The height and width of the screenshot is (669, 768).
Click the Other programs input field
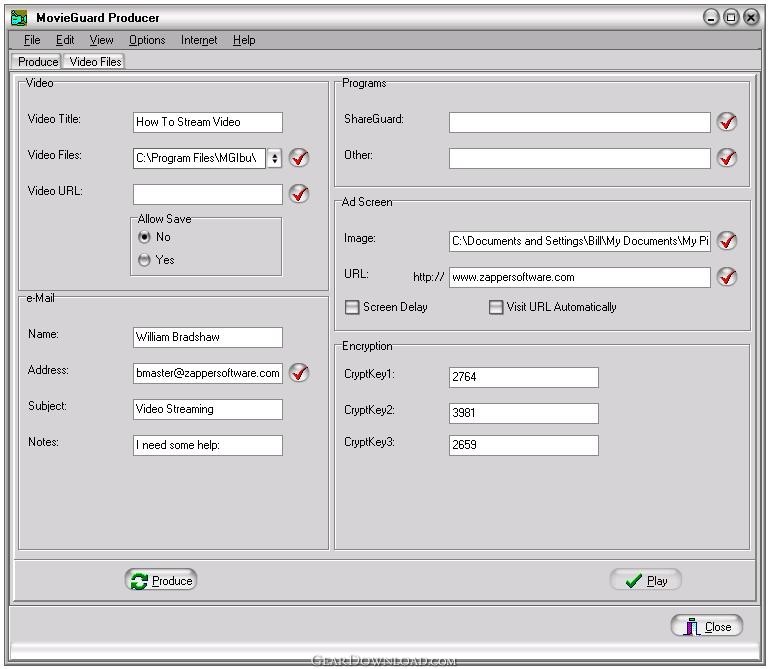(x=580, y=158)
